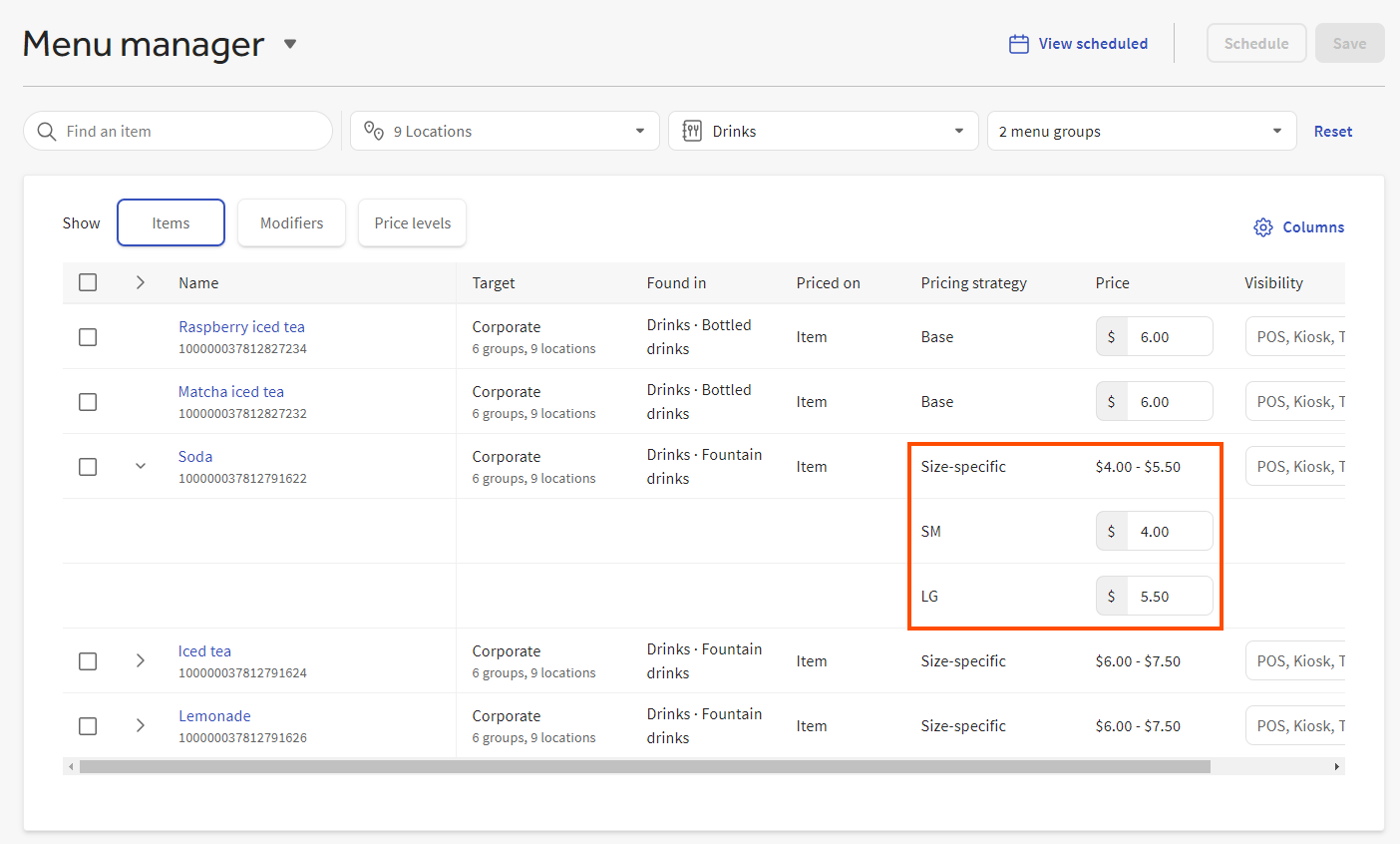1400x844 pixels.
Task: Click the Schedule button
Action: click(1256, 43)
